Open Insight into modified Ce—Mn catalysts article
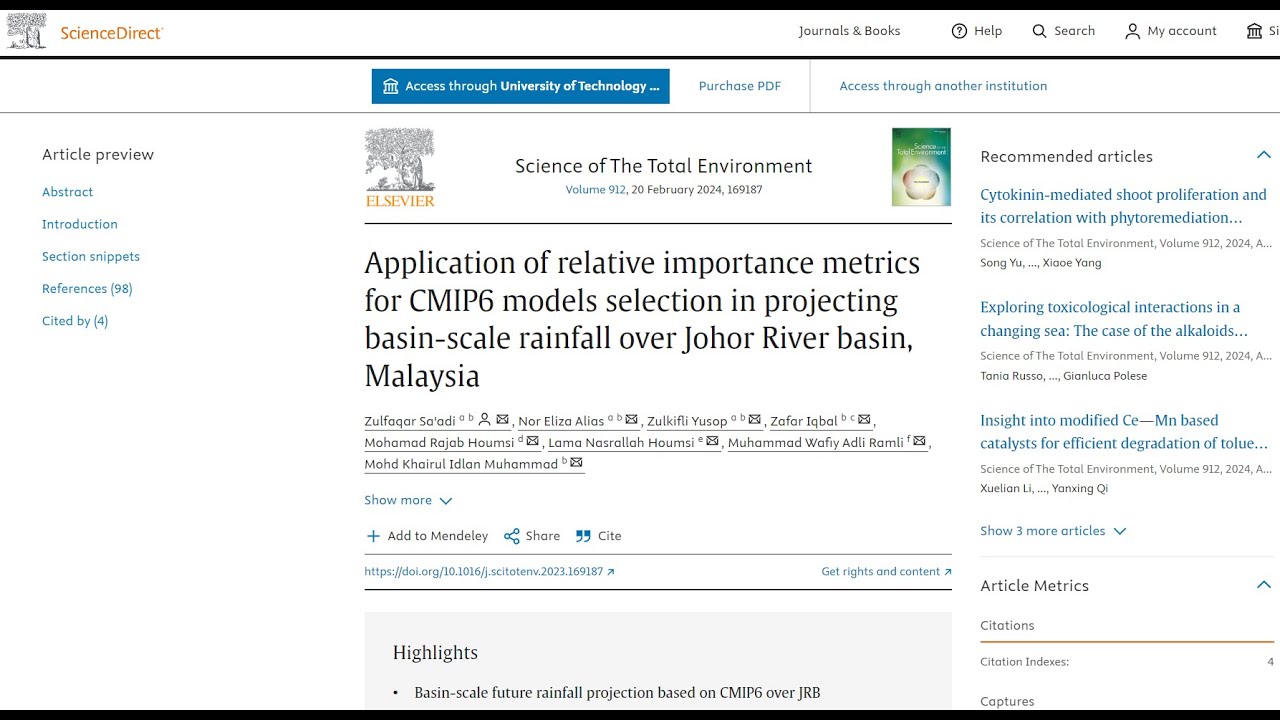Screen dimensions: 1280x720 tap(1124, 432)
